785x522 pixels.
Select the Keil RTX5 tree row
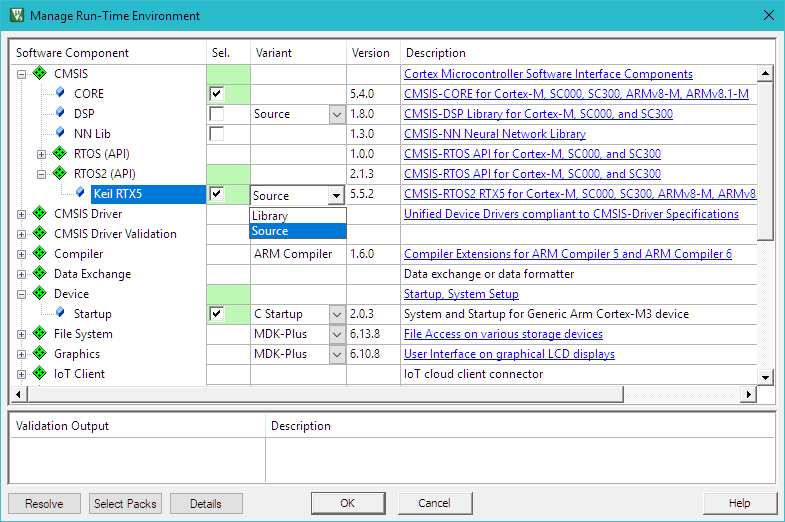148,194
